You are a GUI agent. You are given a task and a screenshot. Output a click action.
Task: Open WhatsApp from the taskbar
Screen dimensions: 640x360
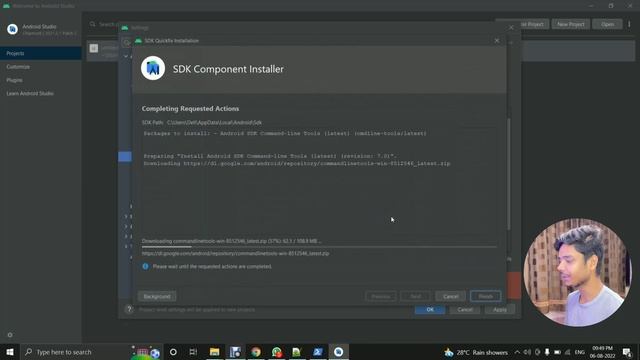[x=277, y=352]
